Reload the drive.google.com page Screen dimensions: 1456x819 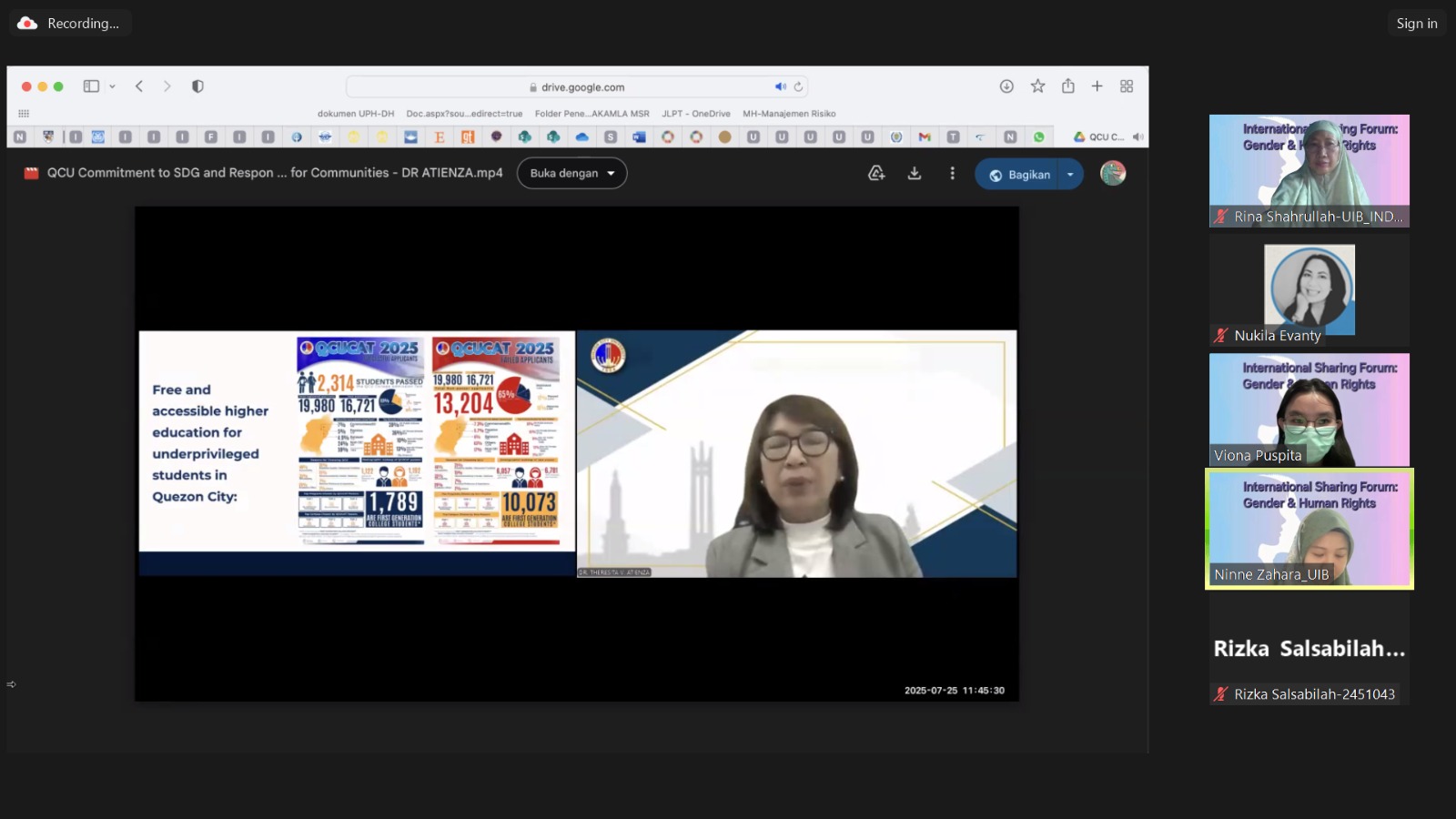798,87
